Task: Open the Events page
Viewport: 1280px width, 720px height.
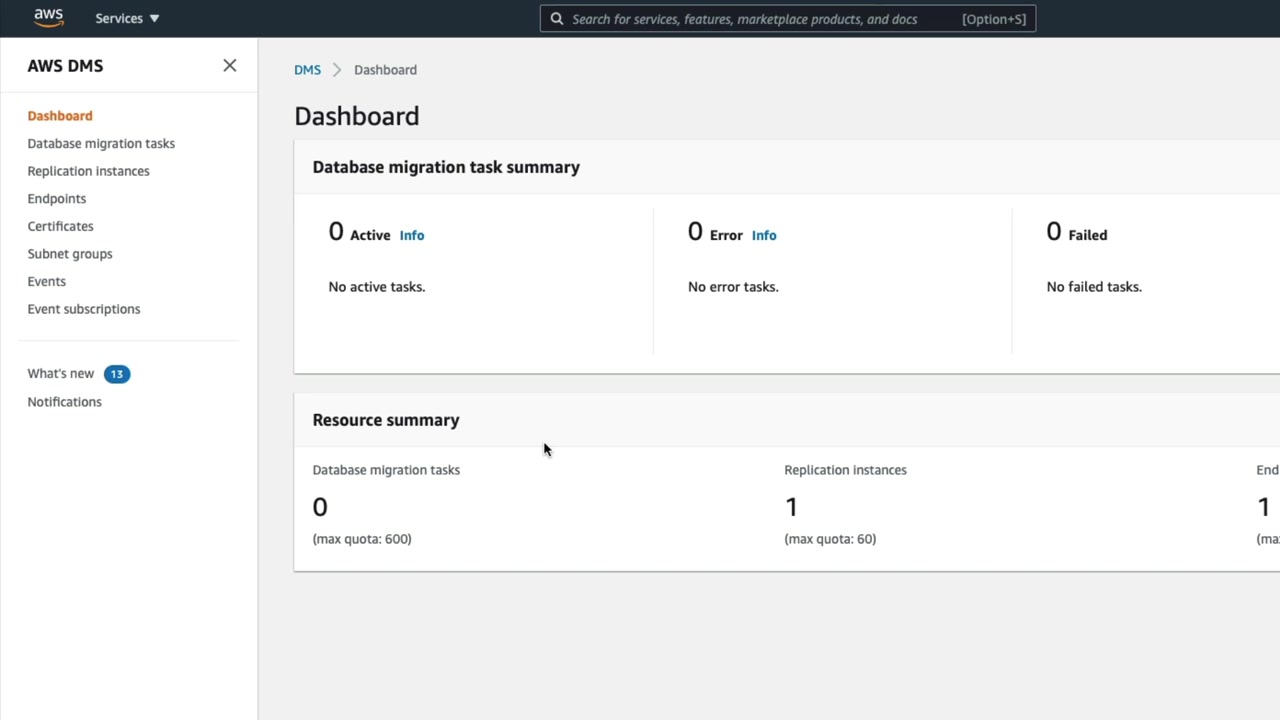Action: pos(46,282)
